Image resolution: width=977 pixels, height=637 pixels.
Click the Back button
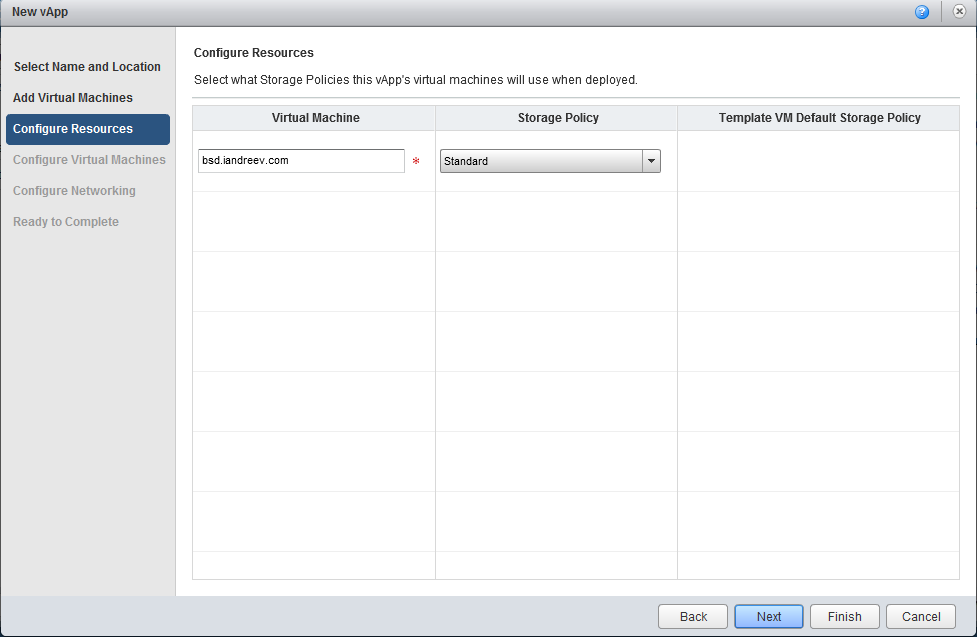click(x=693, y=616)
